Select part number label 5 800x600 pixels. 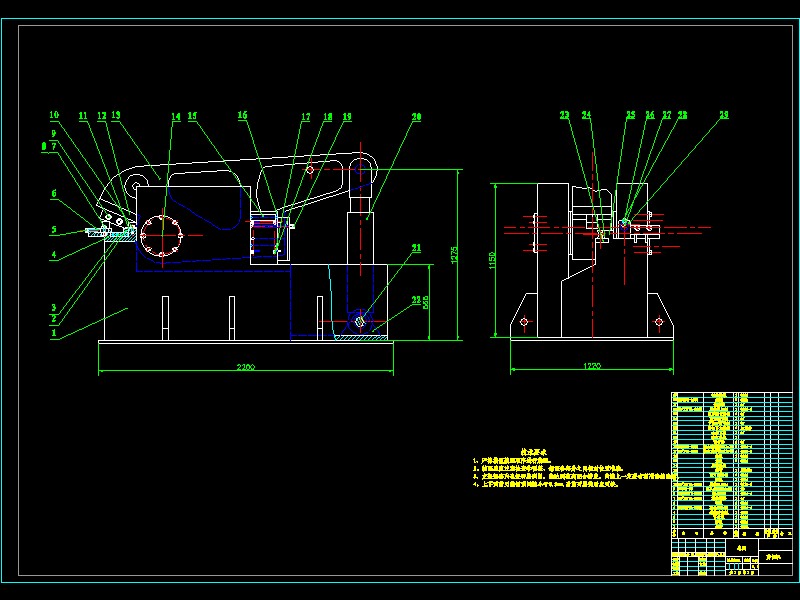pos(54,230)
